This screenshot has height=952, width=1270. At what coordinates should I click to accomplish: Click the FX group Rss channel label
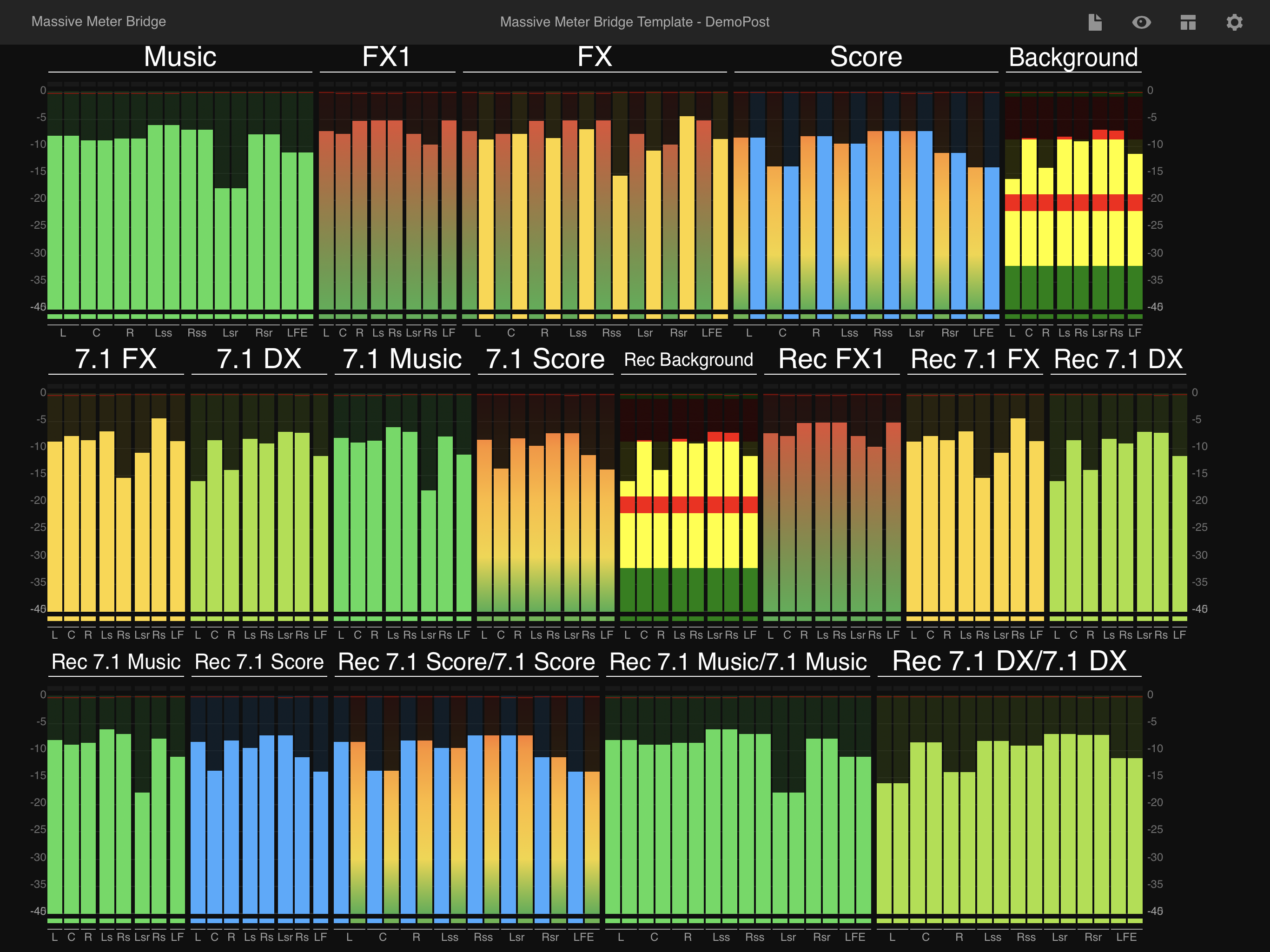tap(611, 332)
